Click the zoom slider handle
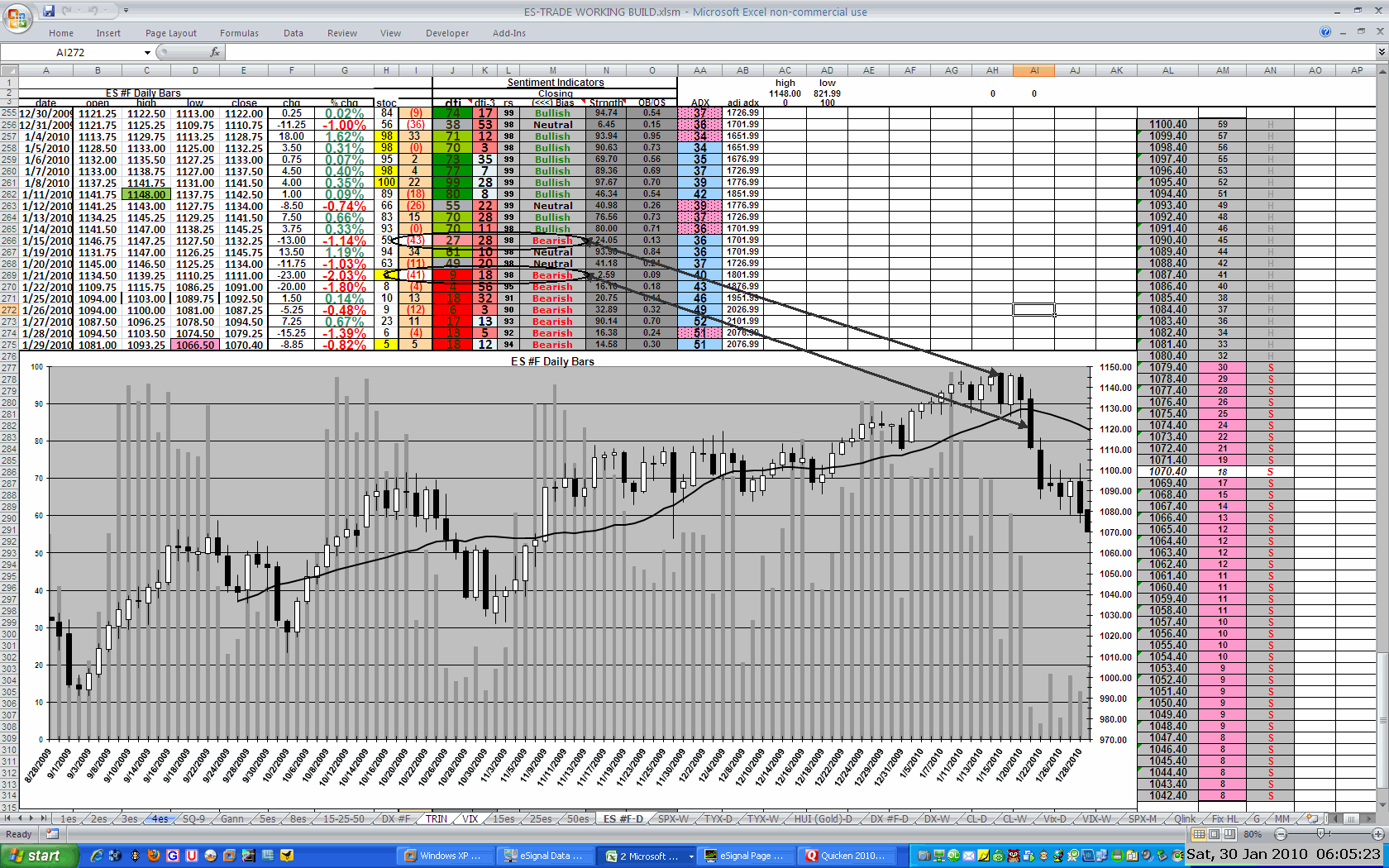The image size is (1389, 868). pyautogui.click(x=1321, y=834)
